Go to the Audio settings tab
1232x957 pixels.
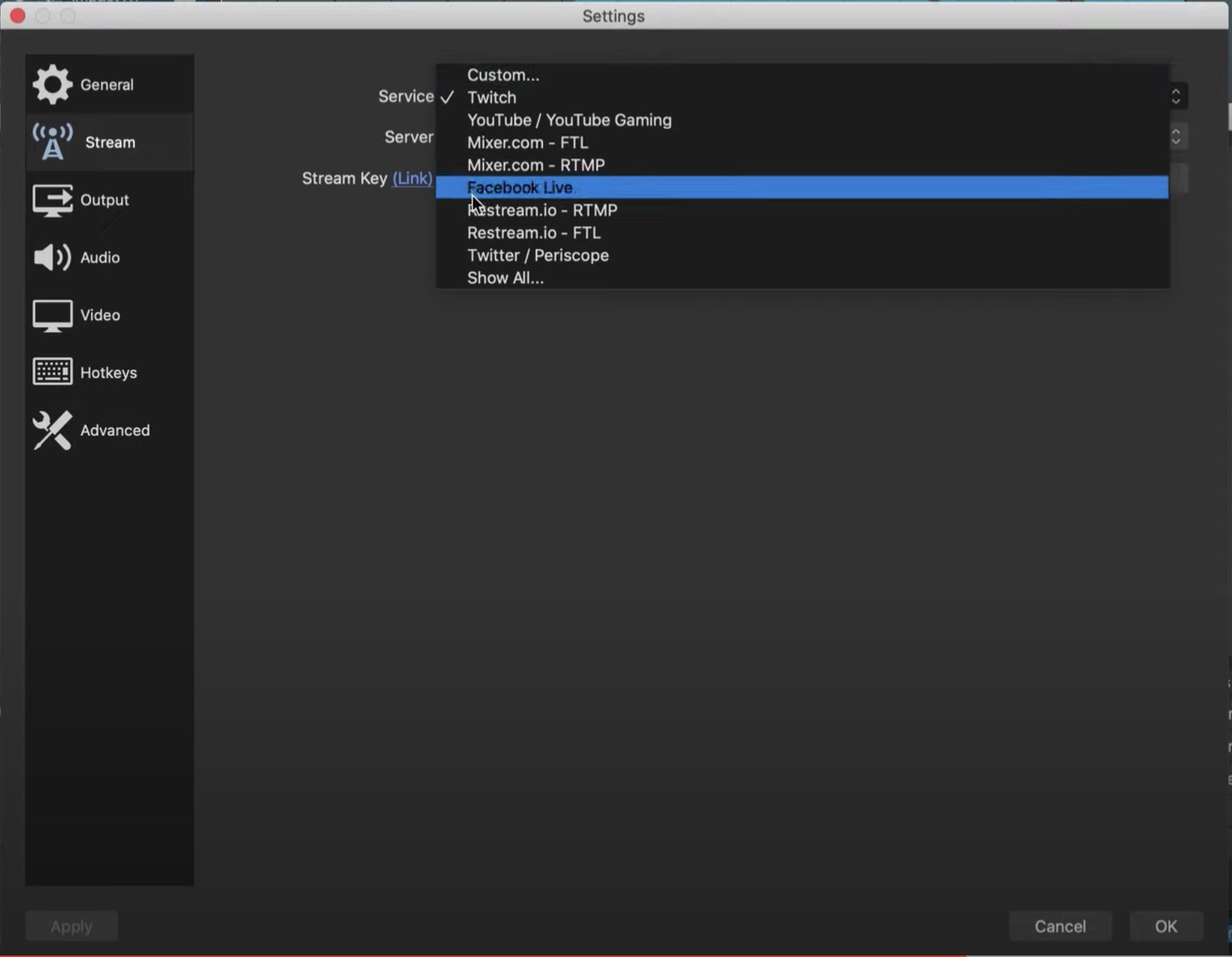pos(109,257)
